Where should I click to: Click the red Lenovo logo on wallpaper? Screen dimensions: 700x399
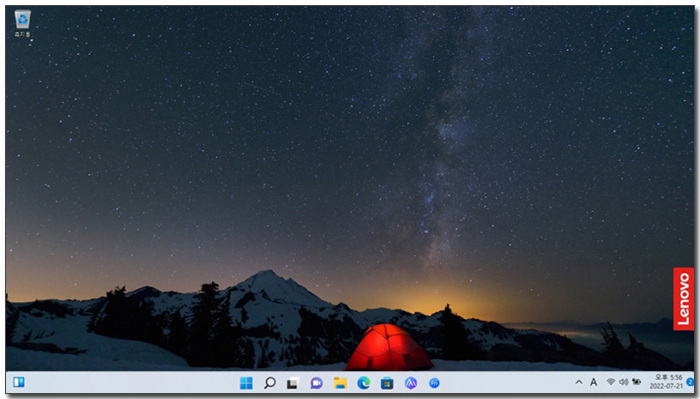tap(683, 299)
